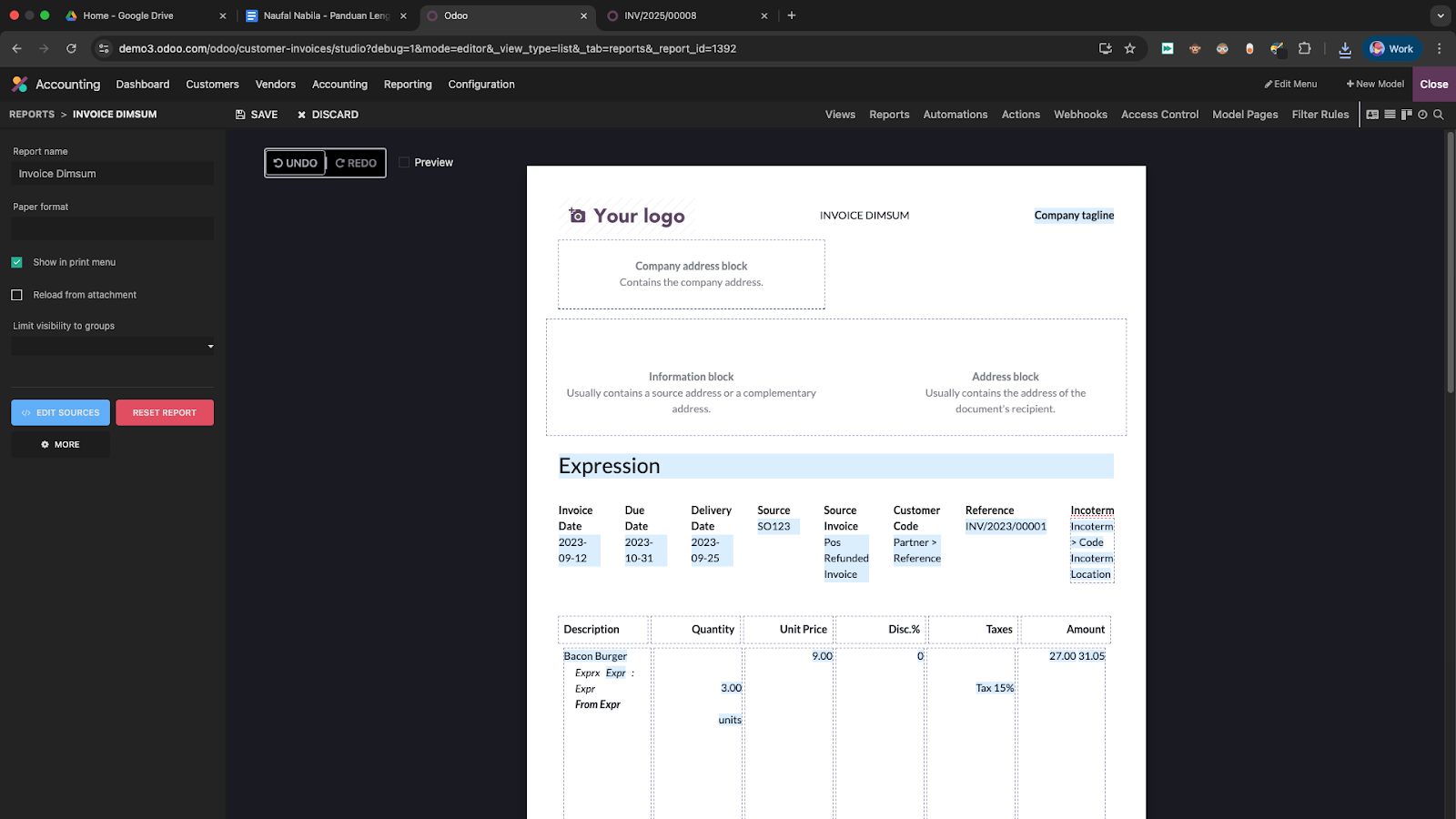Open Limit visibility to groups dropdown
The width and height of the screenshot is (1456, 819).
coord(113,346)
